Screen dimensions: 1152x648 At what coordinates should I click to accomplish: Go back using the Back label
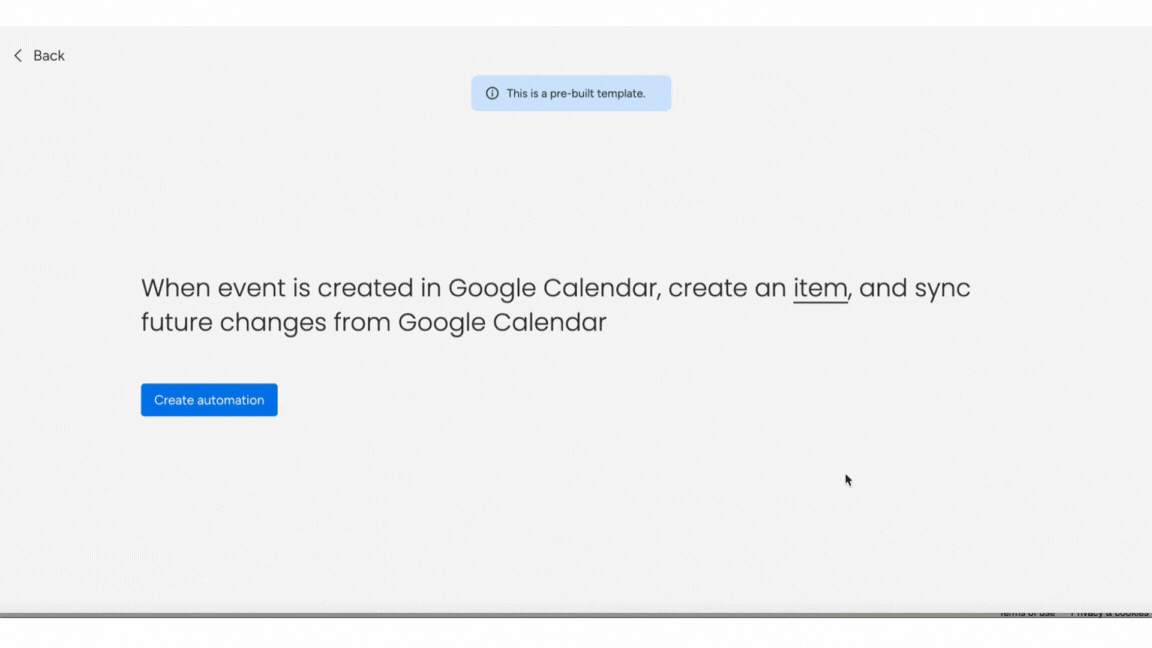coord(48,56)
